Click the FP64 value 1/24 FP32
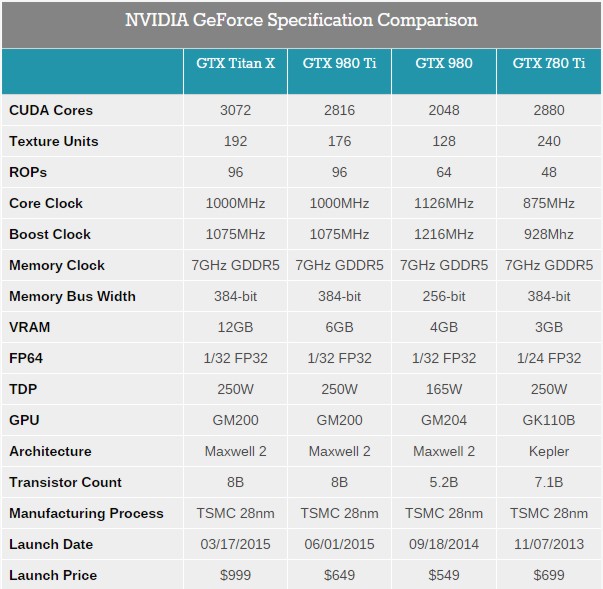Image resolution: width=603 pixels, height=589 pixels. click(x=549, y=358)
